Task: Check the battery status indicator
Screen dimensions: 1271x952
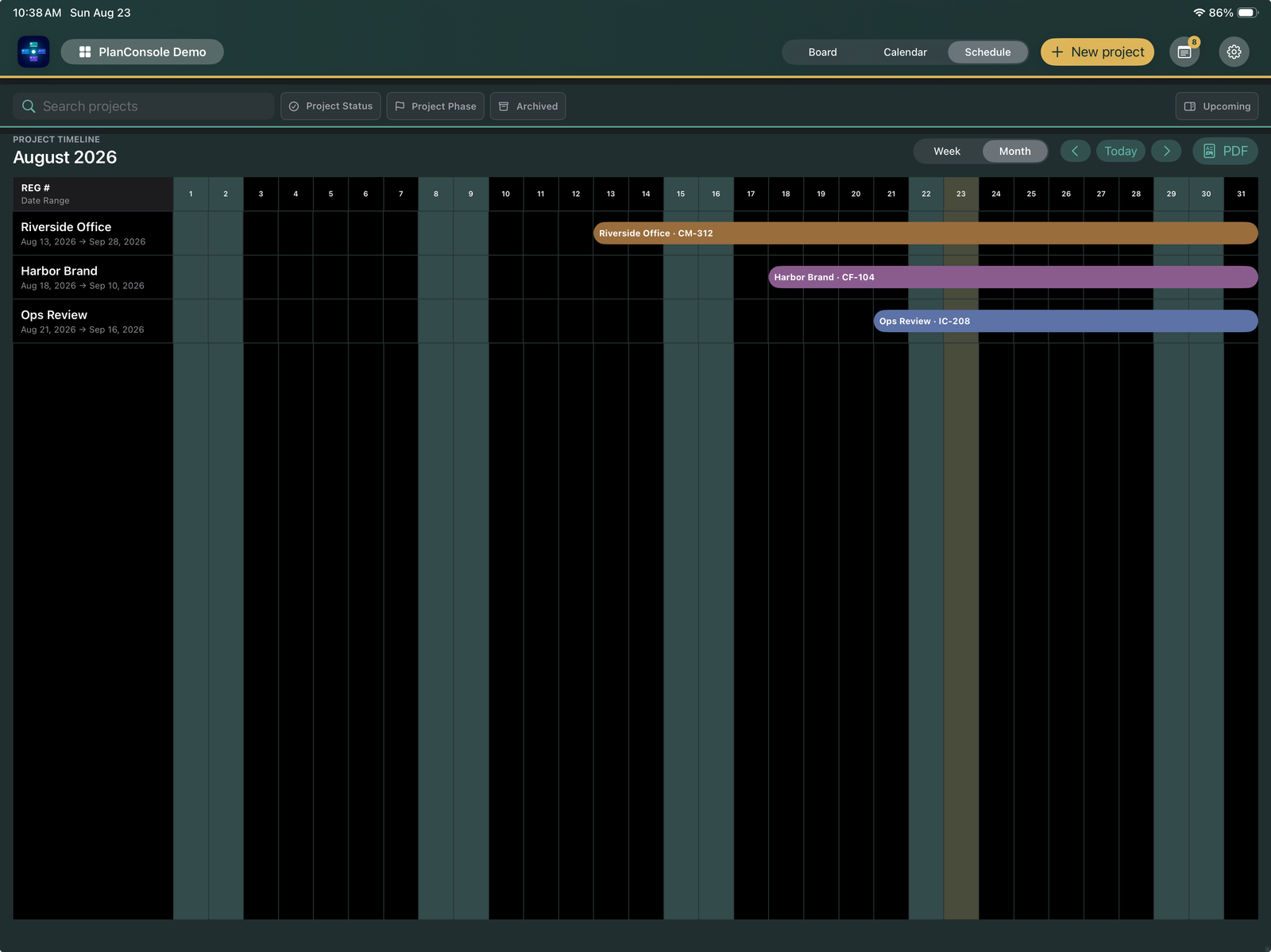Action: pos(1248,13)
